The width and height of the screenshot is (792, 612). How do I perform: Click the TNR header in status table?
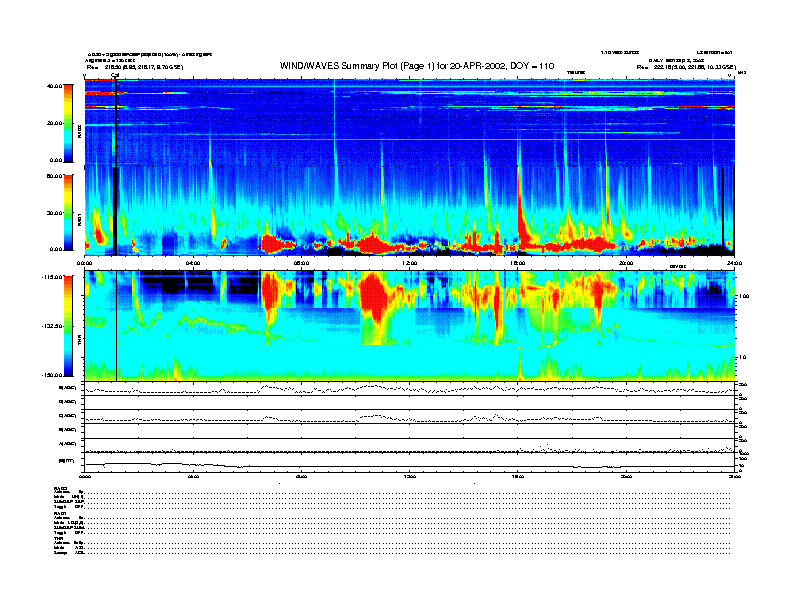coord(58,538)
